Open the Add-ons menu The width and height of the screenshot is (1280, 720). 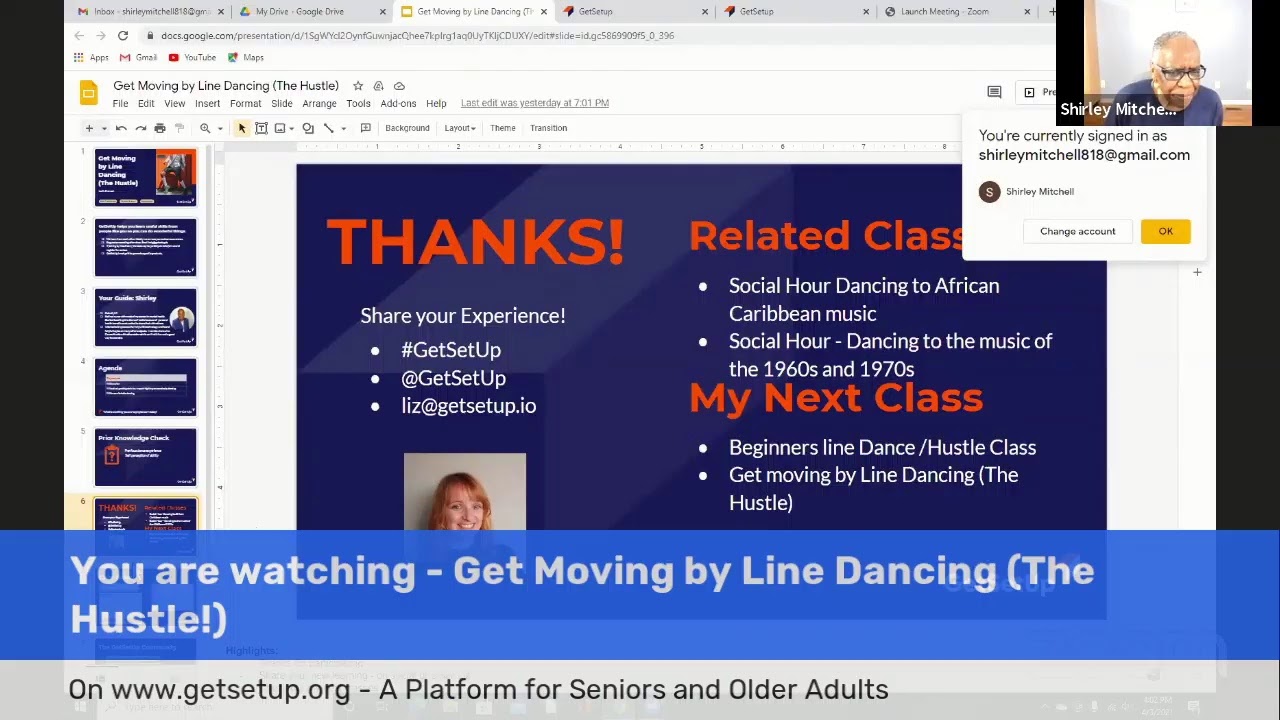[x=398, y=104]
